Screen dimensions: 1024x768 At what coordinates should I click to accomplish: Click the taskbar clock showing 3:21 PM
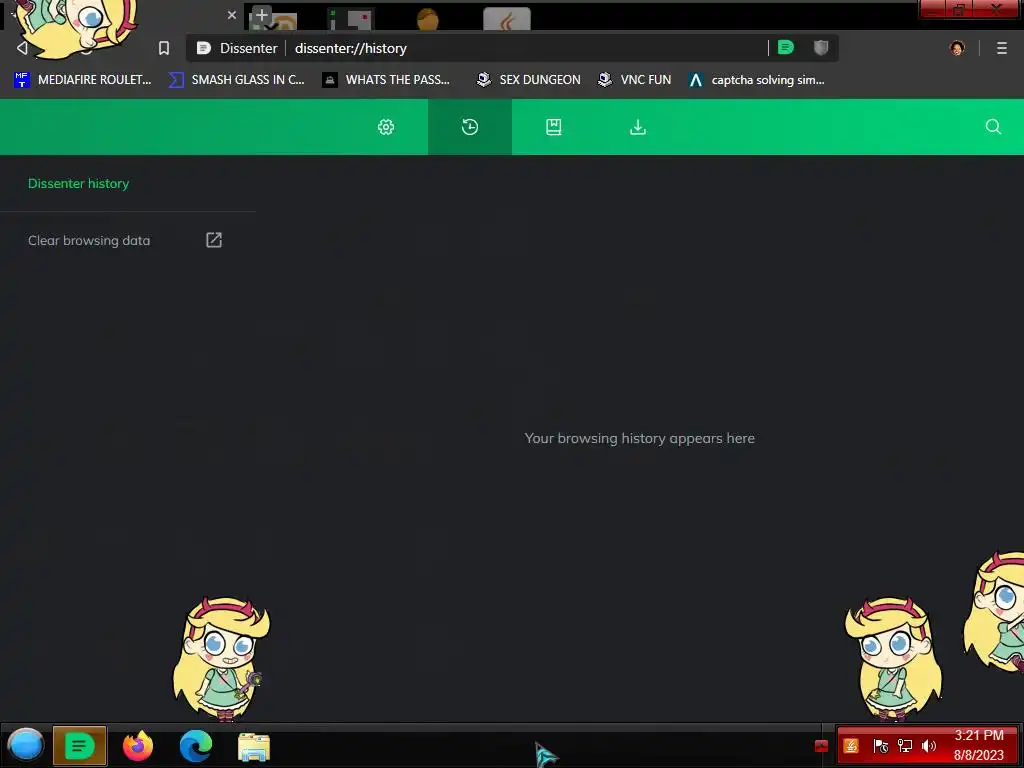[x=978, y=745]
